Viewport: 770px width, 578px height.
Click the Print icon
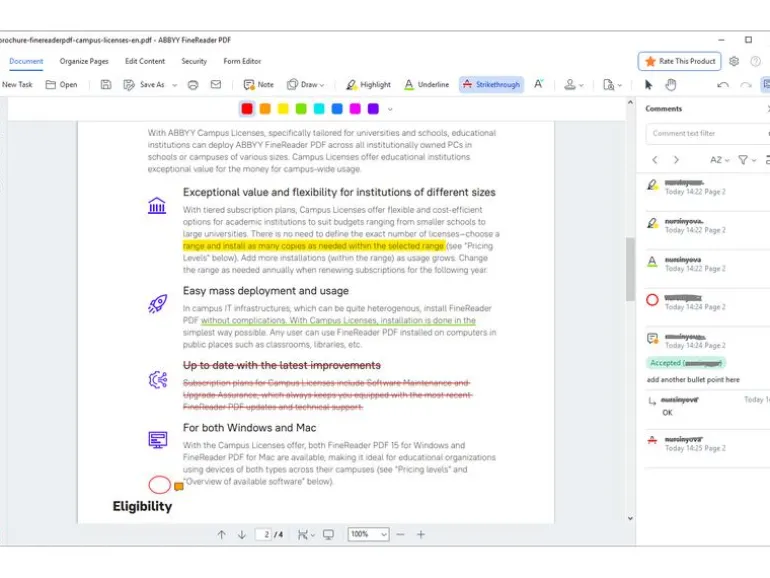pyautogui.click(x=193, y=84)
